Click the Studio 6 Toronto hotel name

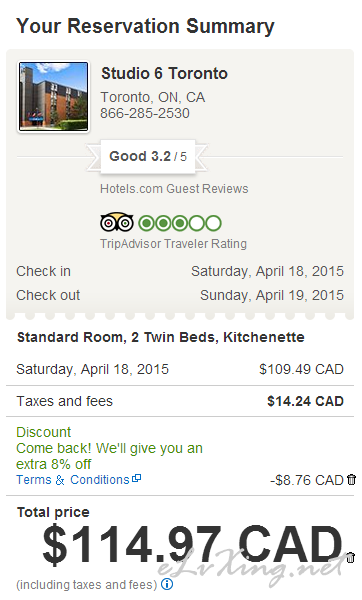tap(164, 73)
